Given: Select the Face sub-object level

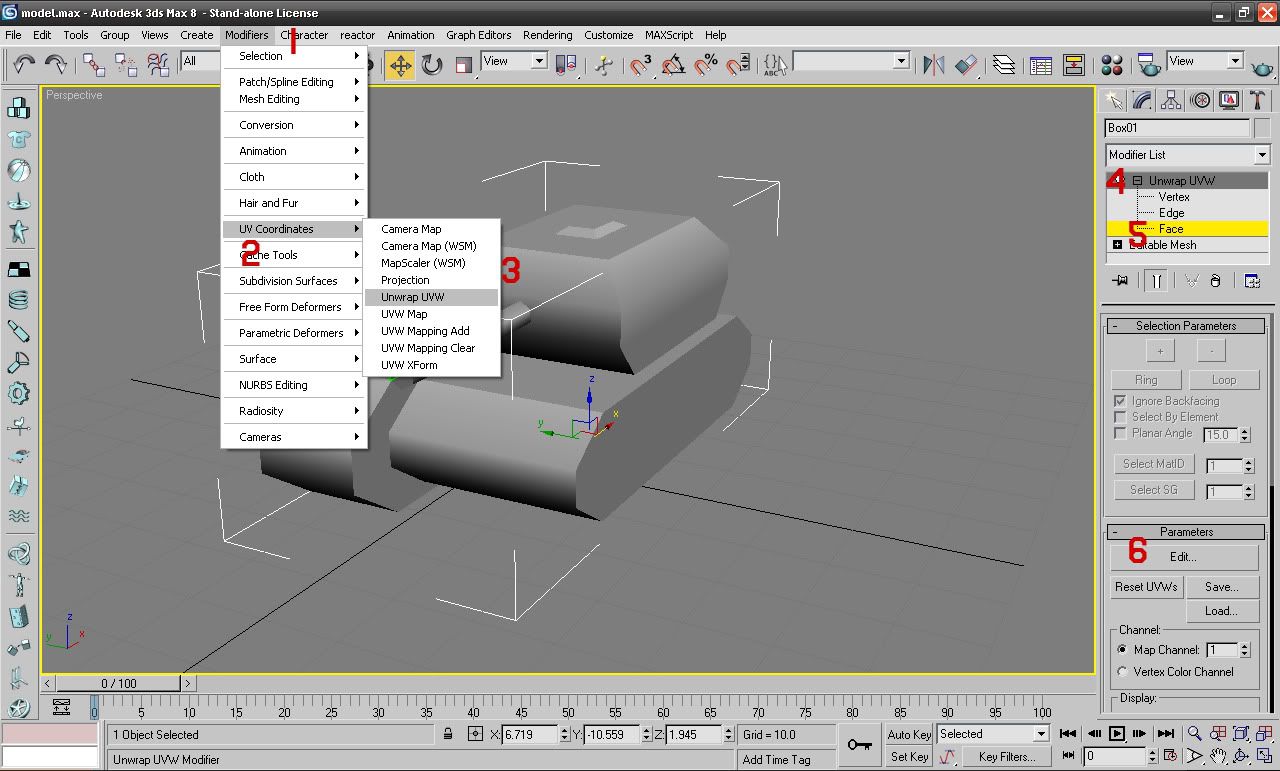Looking at the screenshot, I should point(1170,229).
